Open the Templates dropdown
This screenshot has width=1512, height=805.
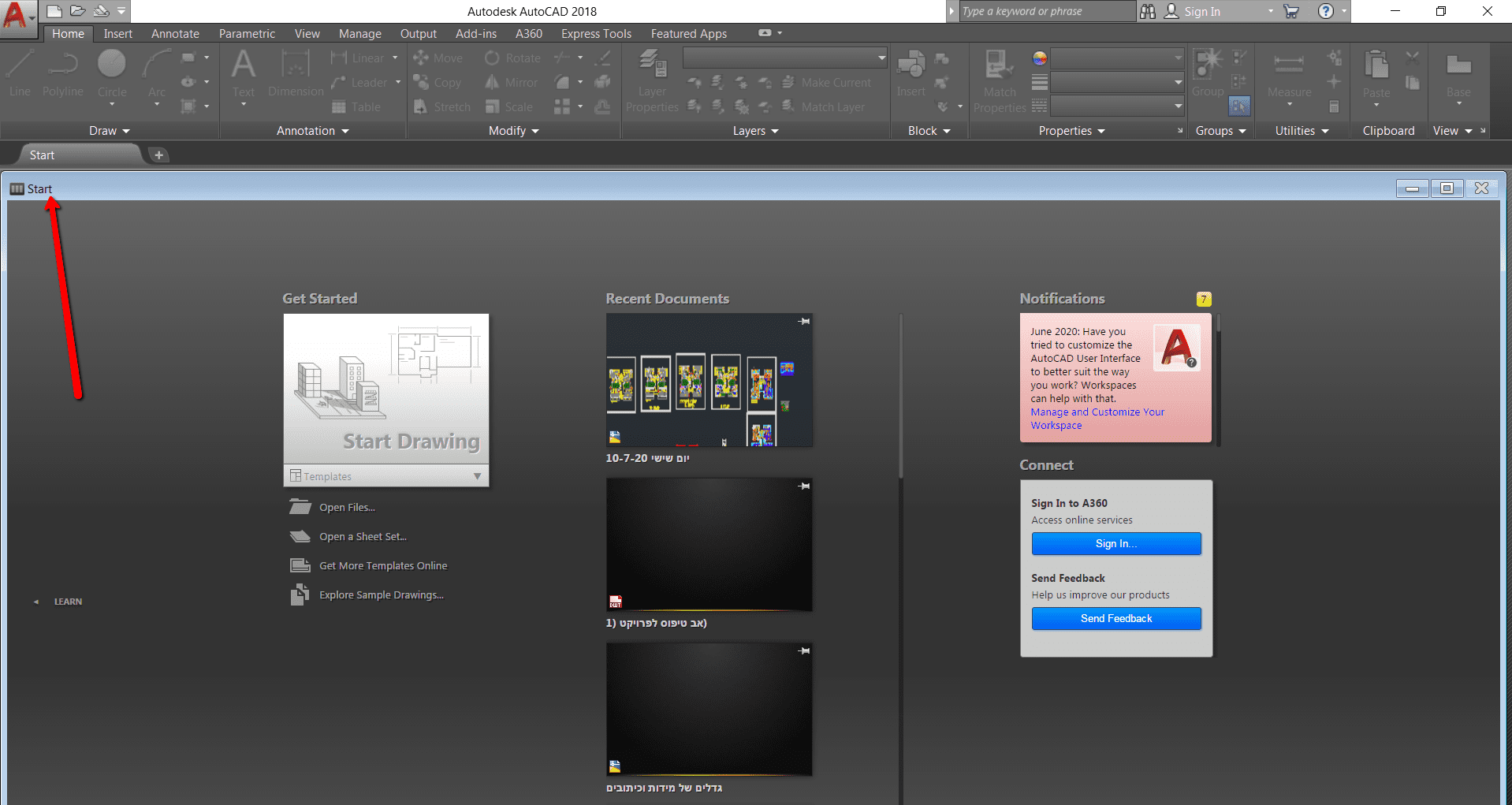pos(386,476)
